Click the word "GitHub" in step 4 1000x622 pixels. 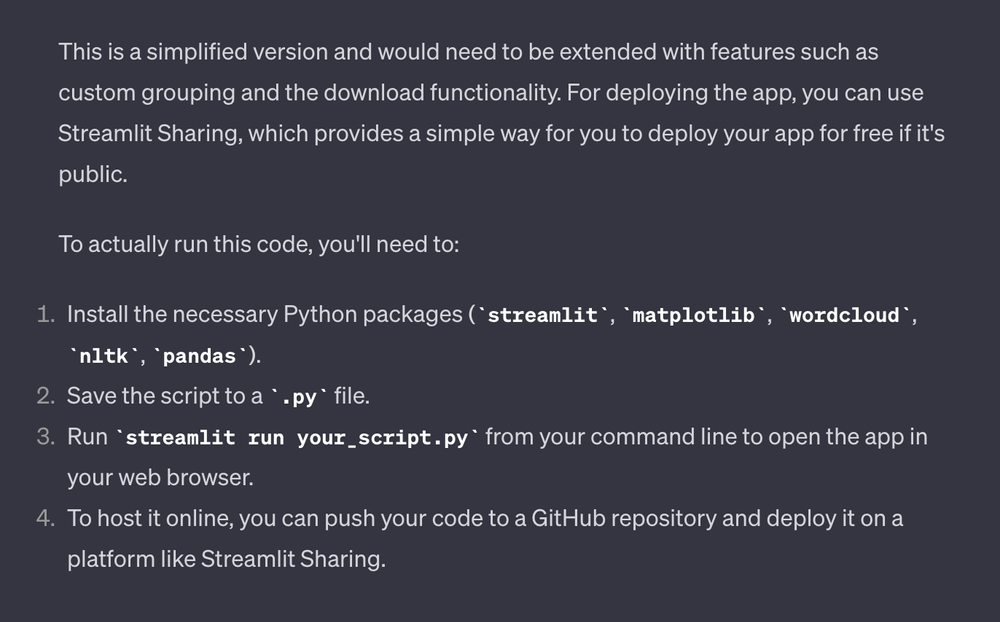pyautogui.click(x=568, y=518)
